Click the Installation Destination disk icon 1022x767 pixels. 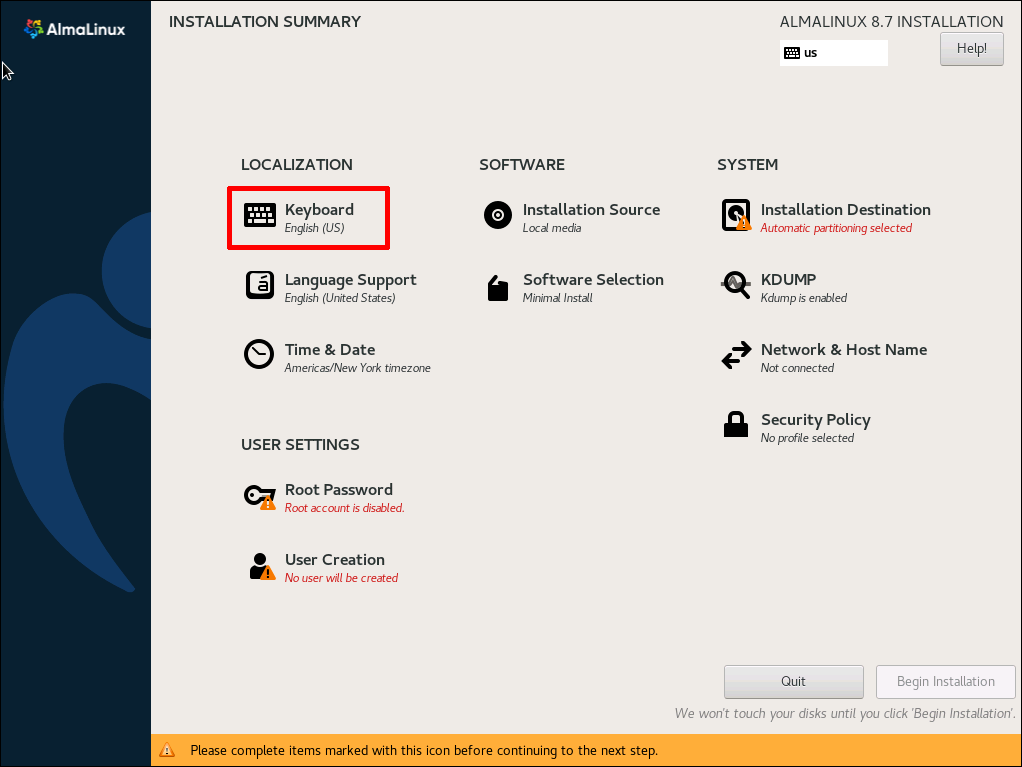click(x=736, y=215)
